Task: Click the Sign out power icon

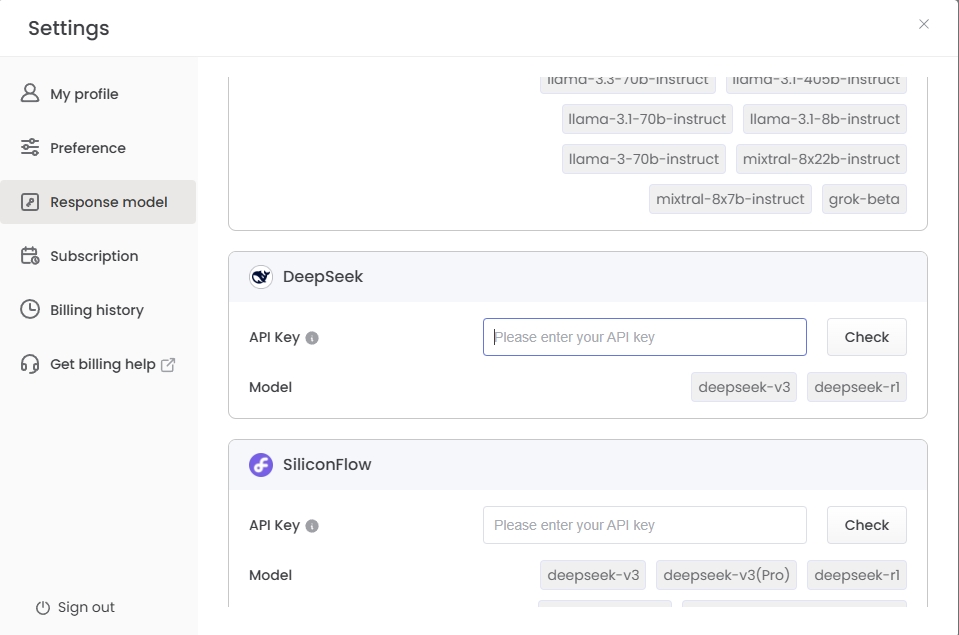Action: [43, 608]
